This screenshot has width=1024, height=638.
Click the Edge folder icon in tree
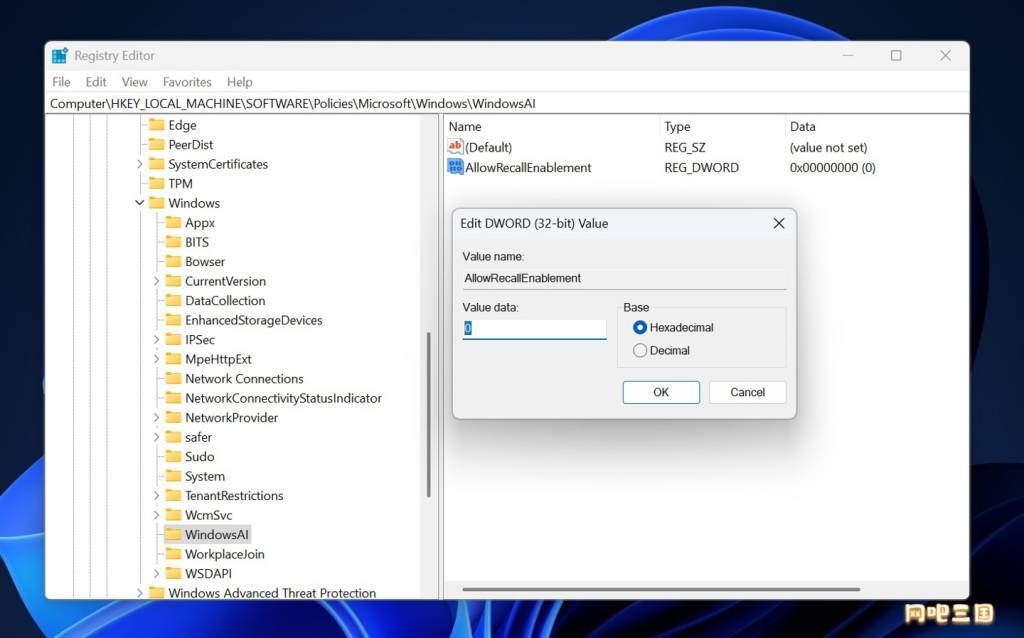coord(157,125)
